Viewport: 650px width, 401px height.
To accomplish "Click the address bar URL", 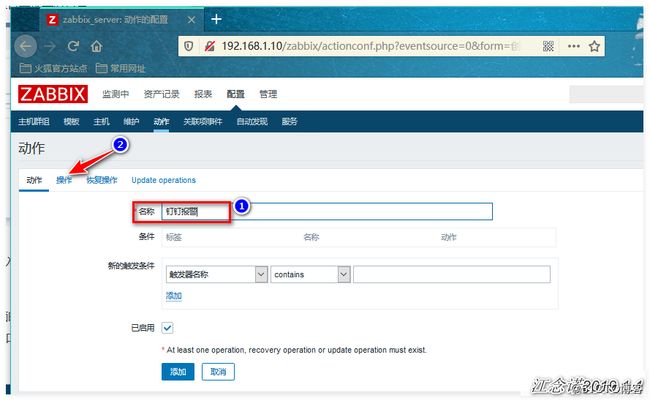I will pos(370,46).
